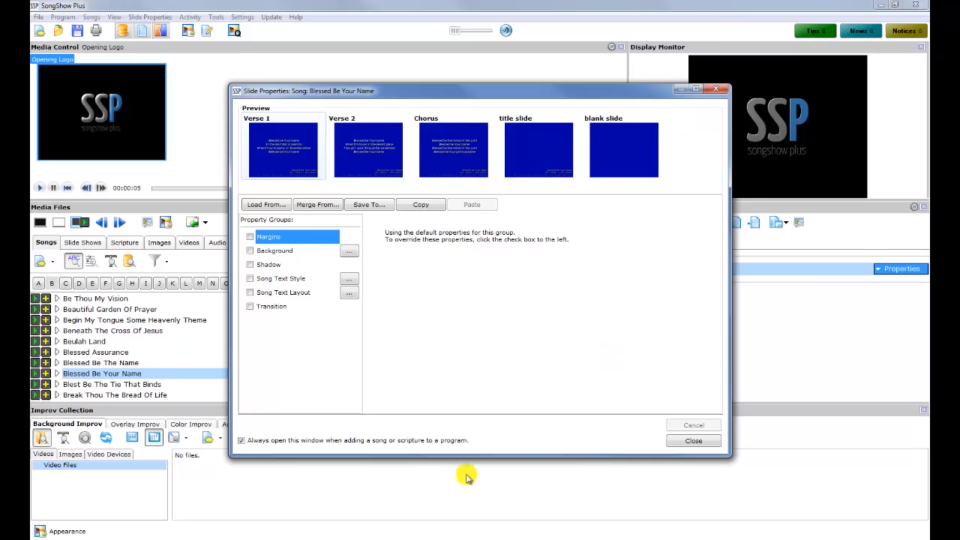
Task: Click the funnel filter icon in Songs
Action: point(155,261)
